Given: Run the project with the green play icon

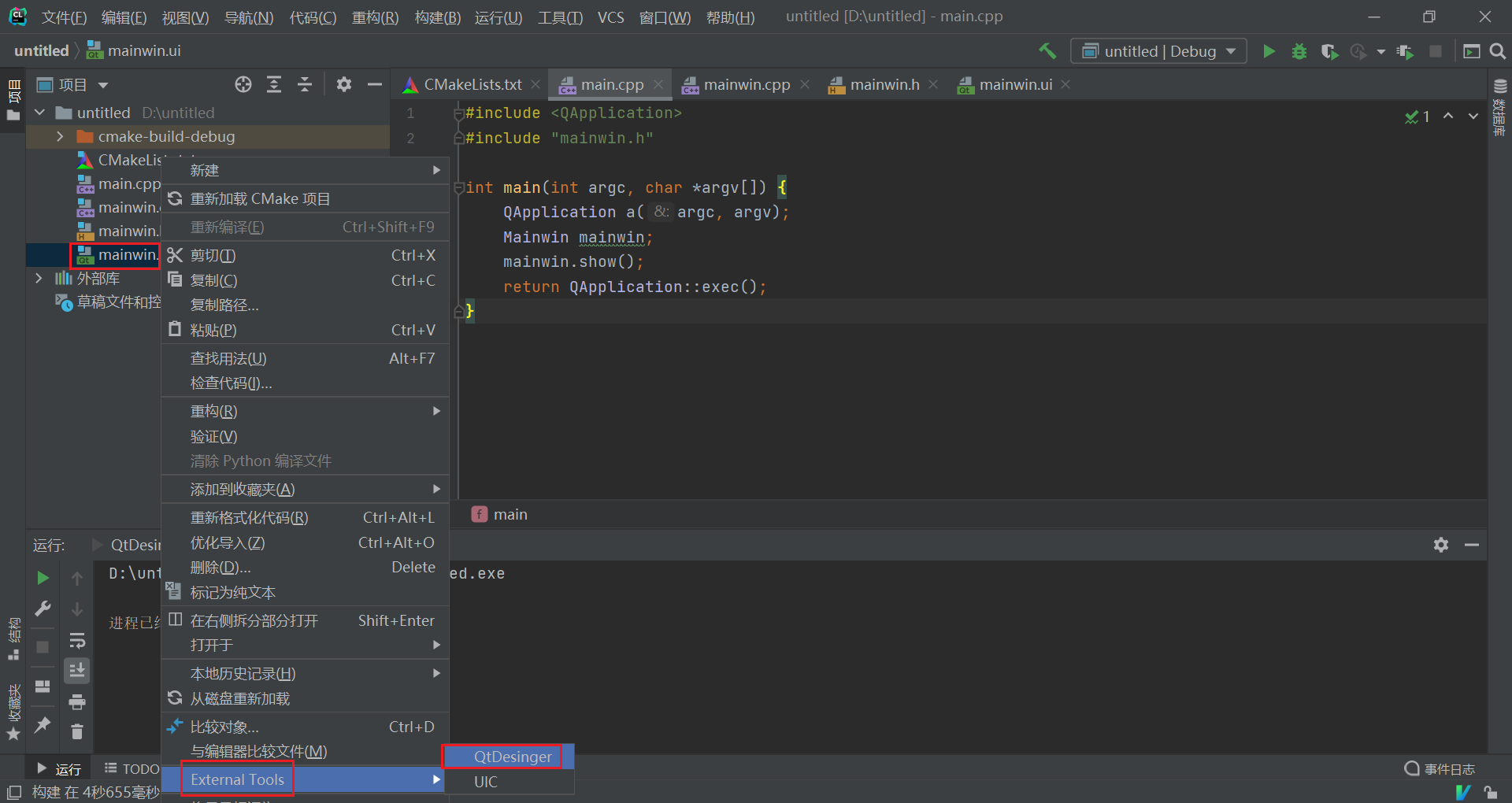Looking at the screenshot, I should tap(1269, 51).
